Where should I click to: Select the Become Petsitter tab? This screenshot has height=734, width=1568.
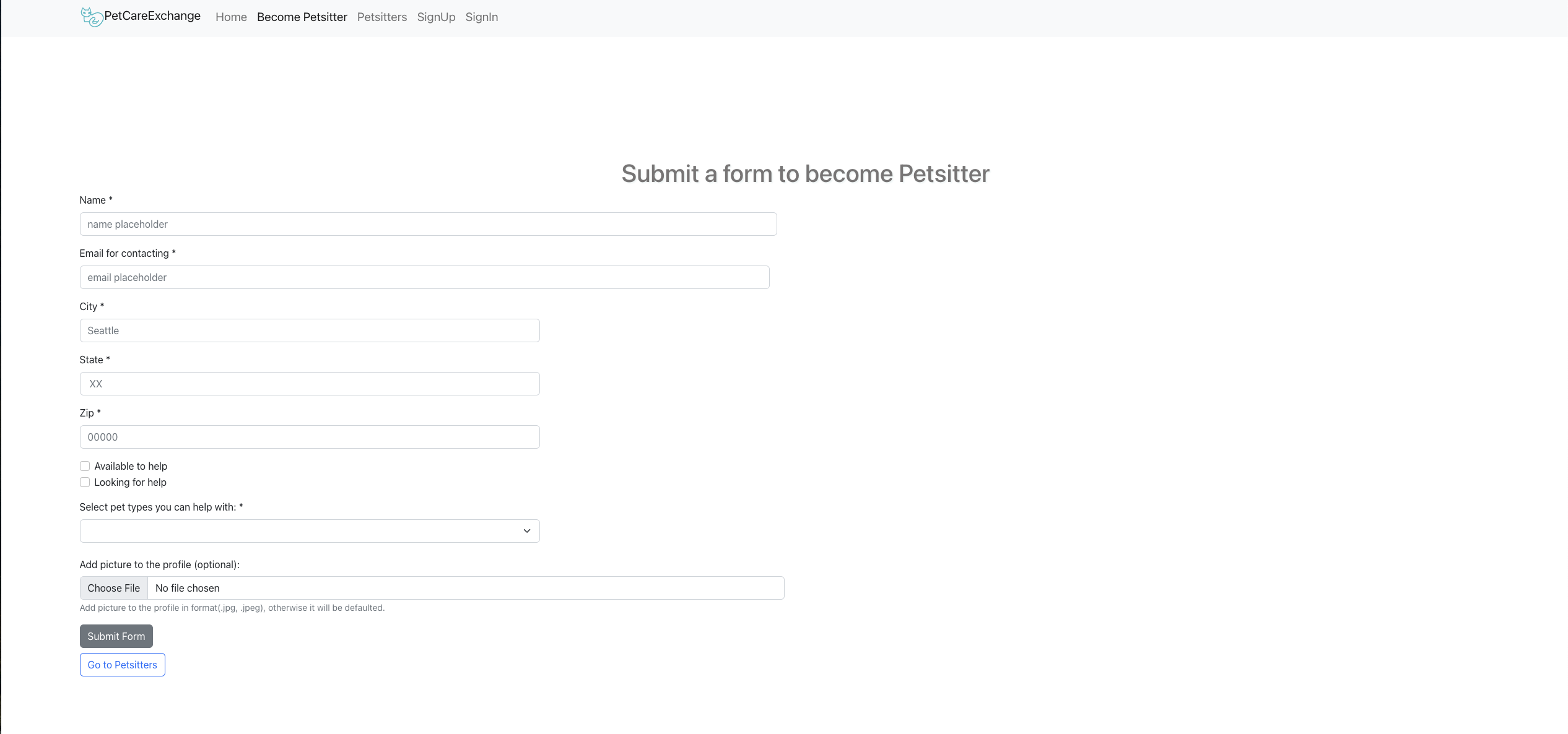[302, 17]
